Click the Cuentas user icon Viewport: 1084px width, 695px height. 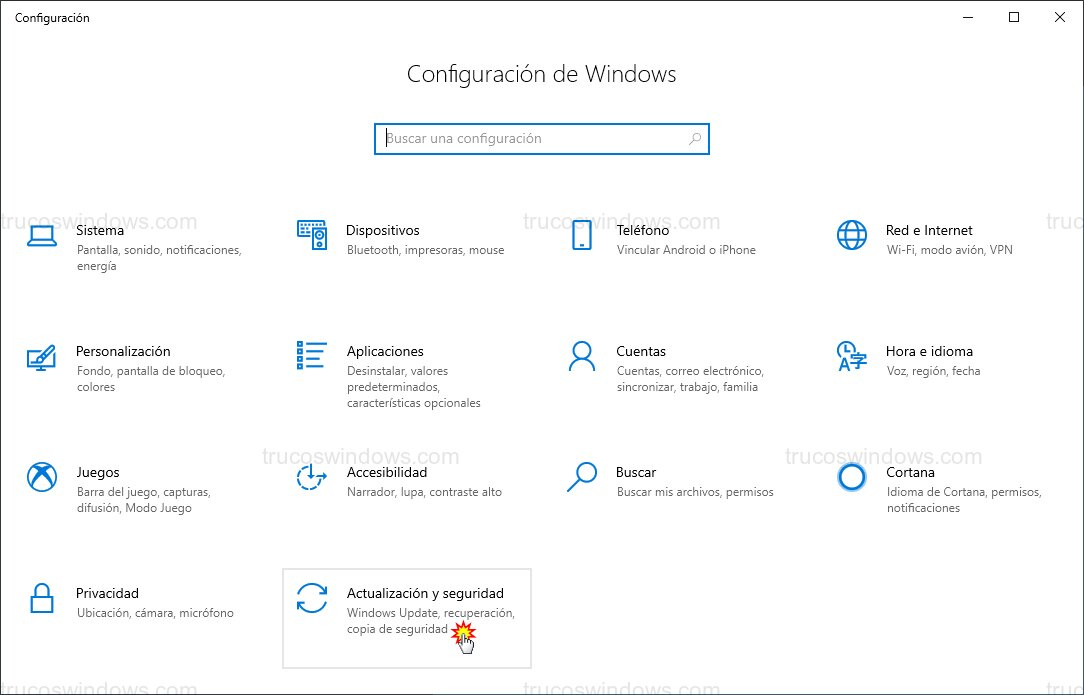tap(582, 357)
